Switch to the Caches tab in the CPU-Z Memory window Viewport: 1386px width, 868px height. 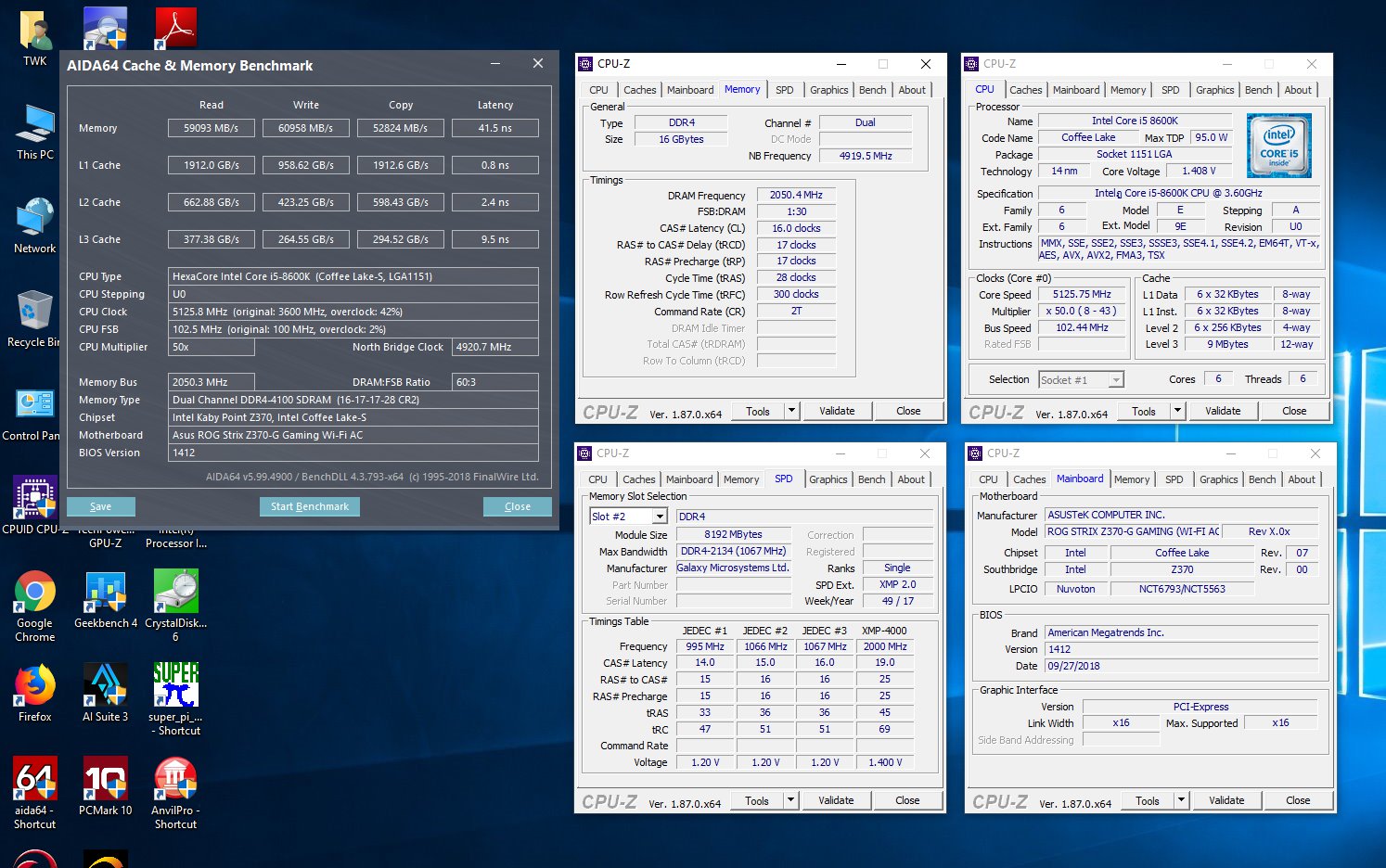pyautogui.click(x=640, y=90)
